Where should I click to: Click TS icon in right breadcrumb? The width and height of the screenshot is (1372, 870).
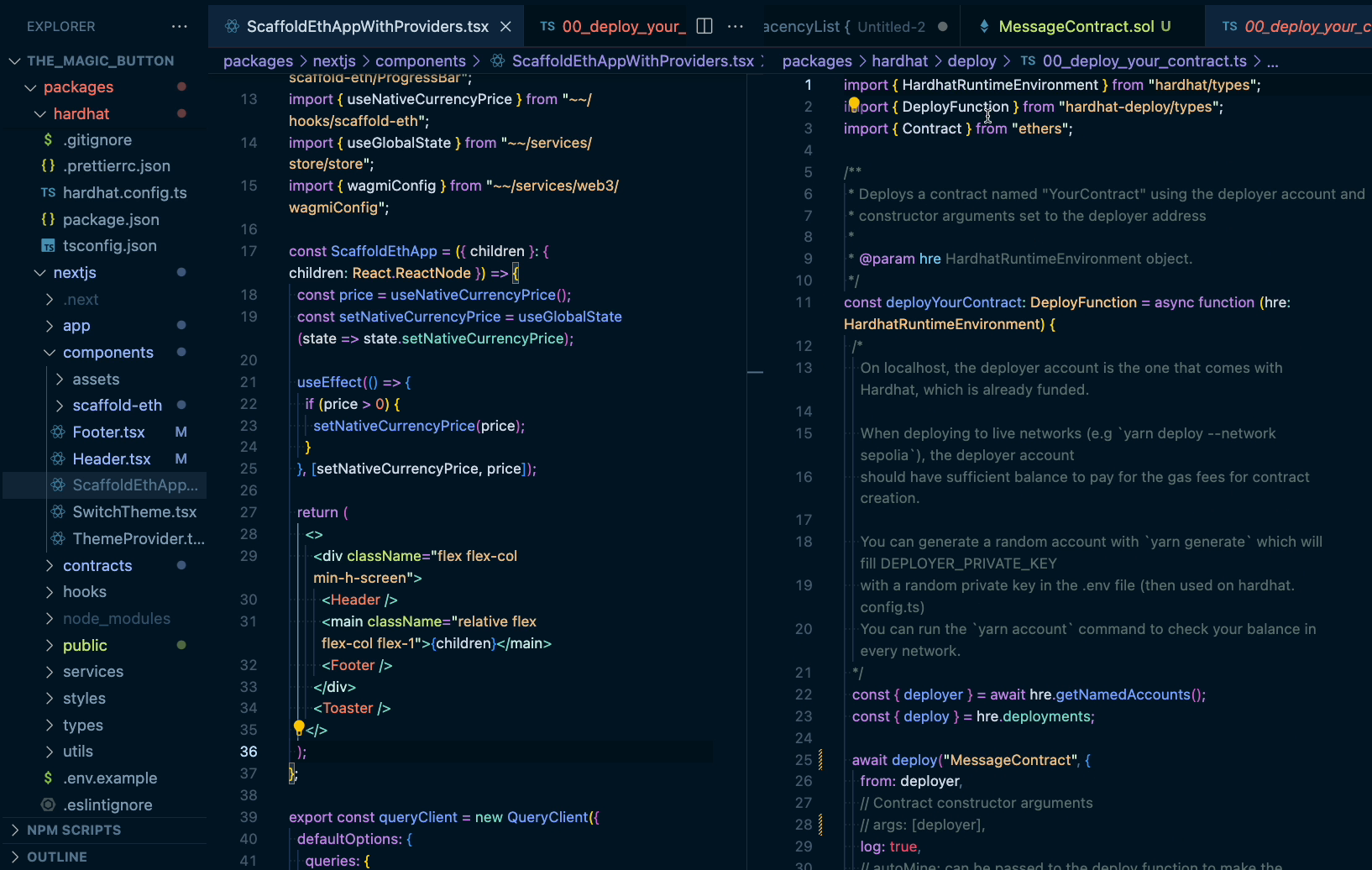pos(1028,60)
